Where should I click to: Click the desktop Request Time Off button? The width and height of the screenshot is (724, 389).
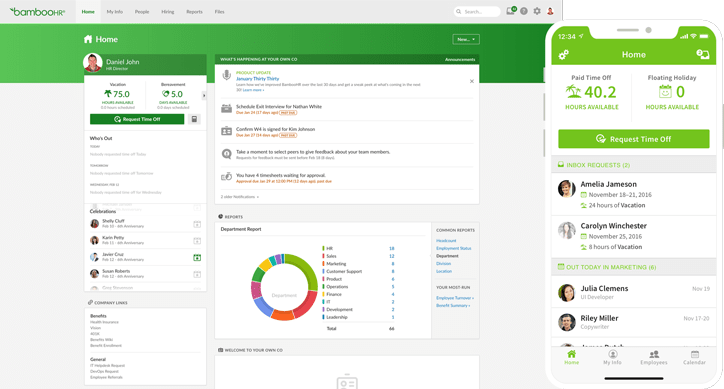click(x=137, y=119)
